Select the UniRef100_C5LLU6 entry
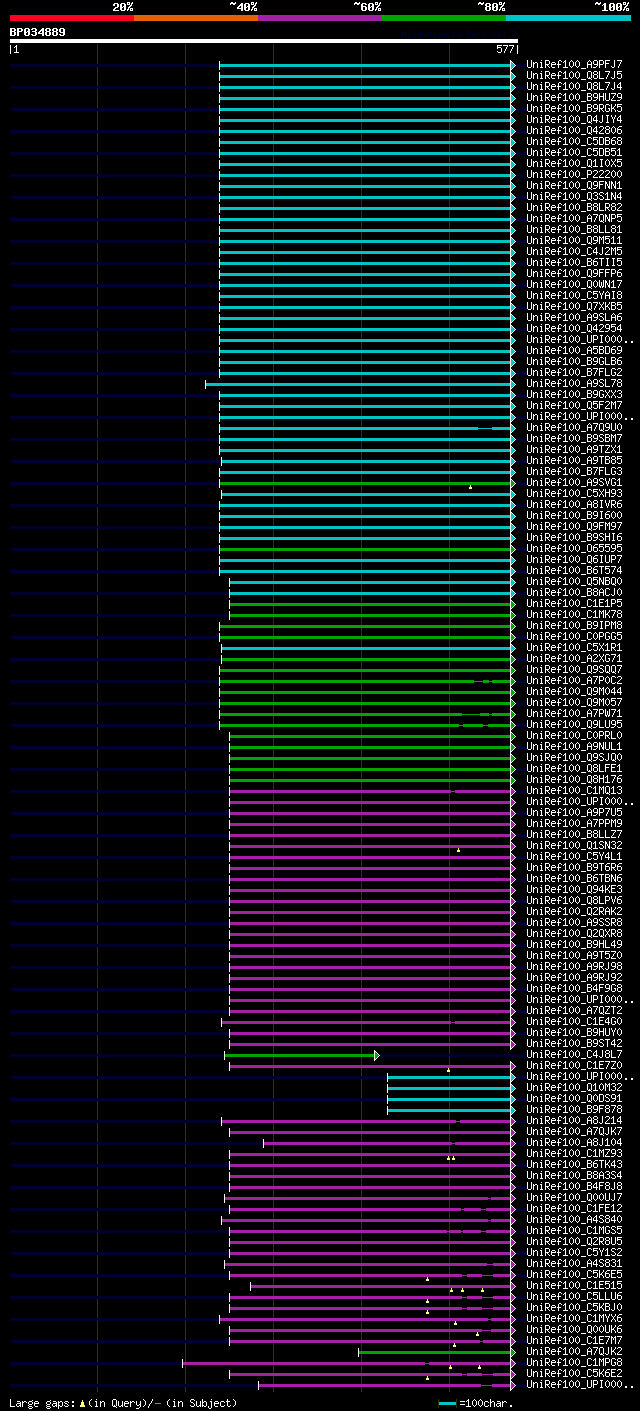640x1411 pixels. (x=574, y=1296)
